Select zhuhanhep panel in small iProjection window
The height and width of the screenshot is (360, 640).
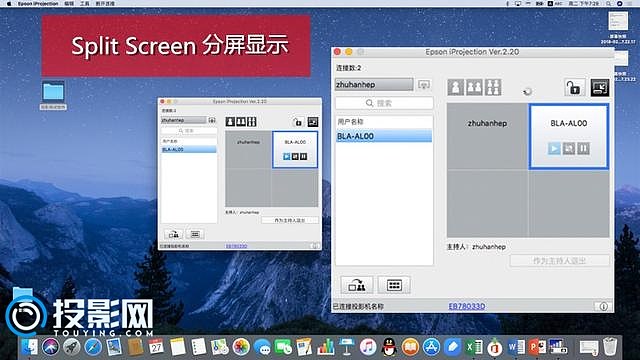pyautogui.click(x=248, y=149)
